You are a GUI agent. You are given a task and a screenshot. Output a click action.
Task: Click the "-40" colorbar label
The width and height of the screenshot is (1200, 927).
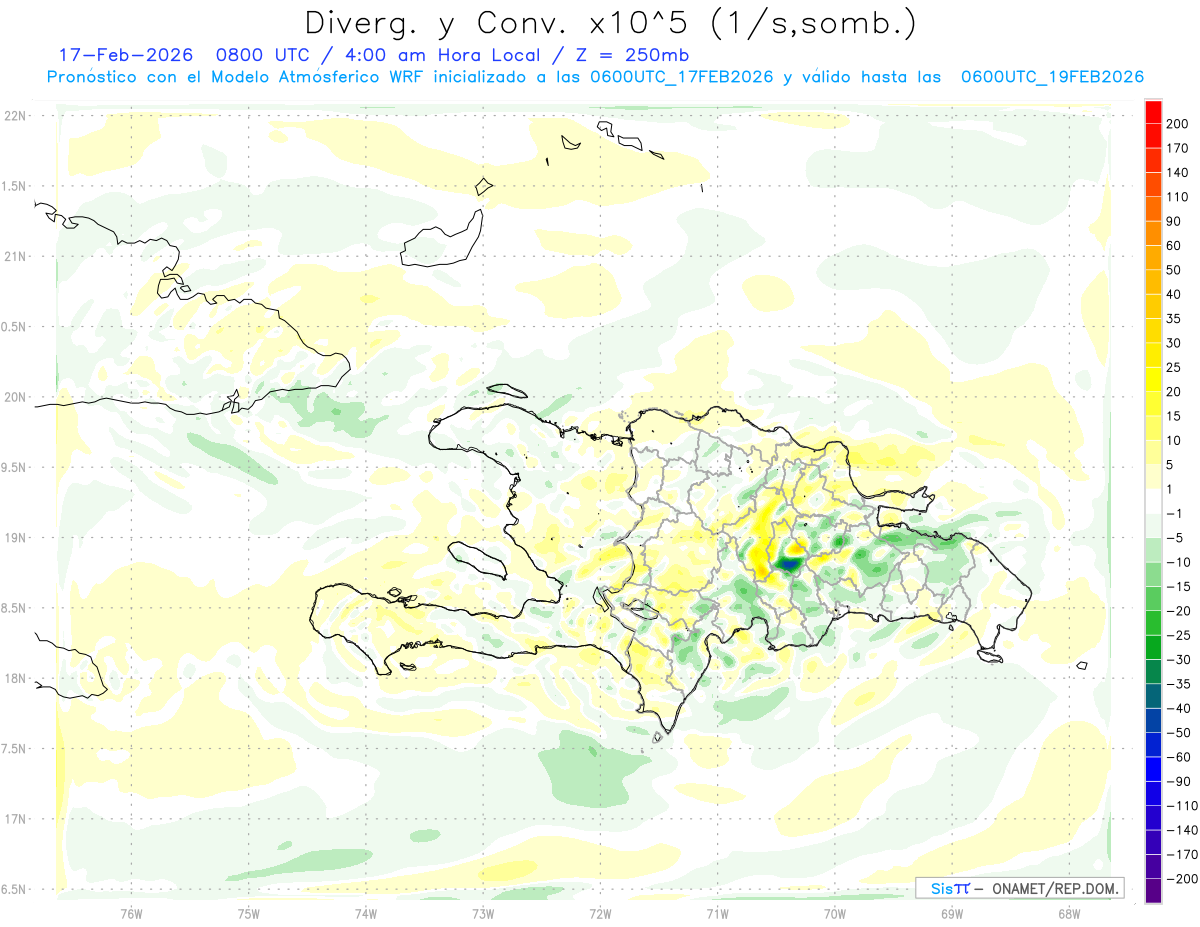click(x=1178, y=708)
